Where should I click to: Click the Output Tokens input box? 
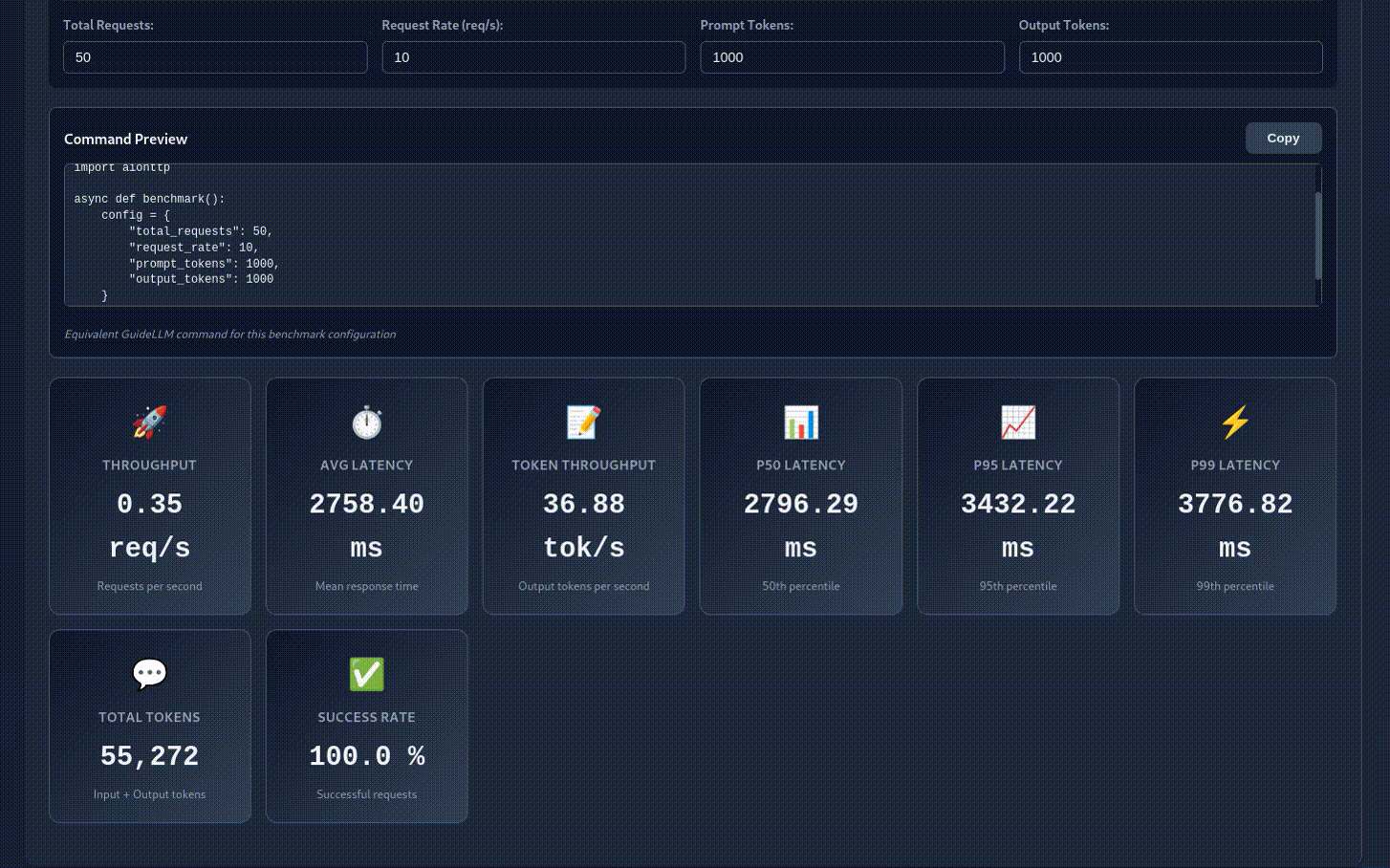(x=1170, y=57)
